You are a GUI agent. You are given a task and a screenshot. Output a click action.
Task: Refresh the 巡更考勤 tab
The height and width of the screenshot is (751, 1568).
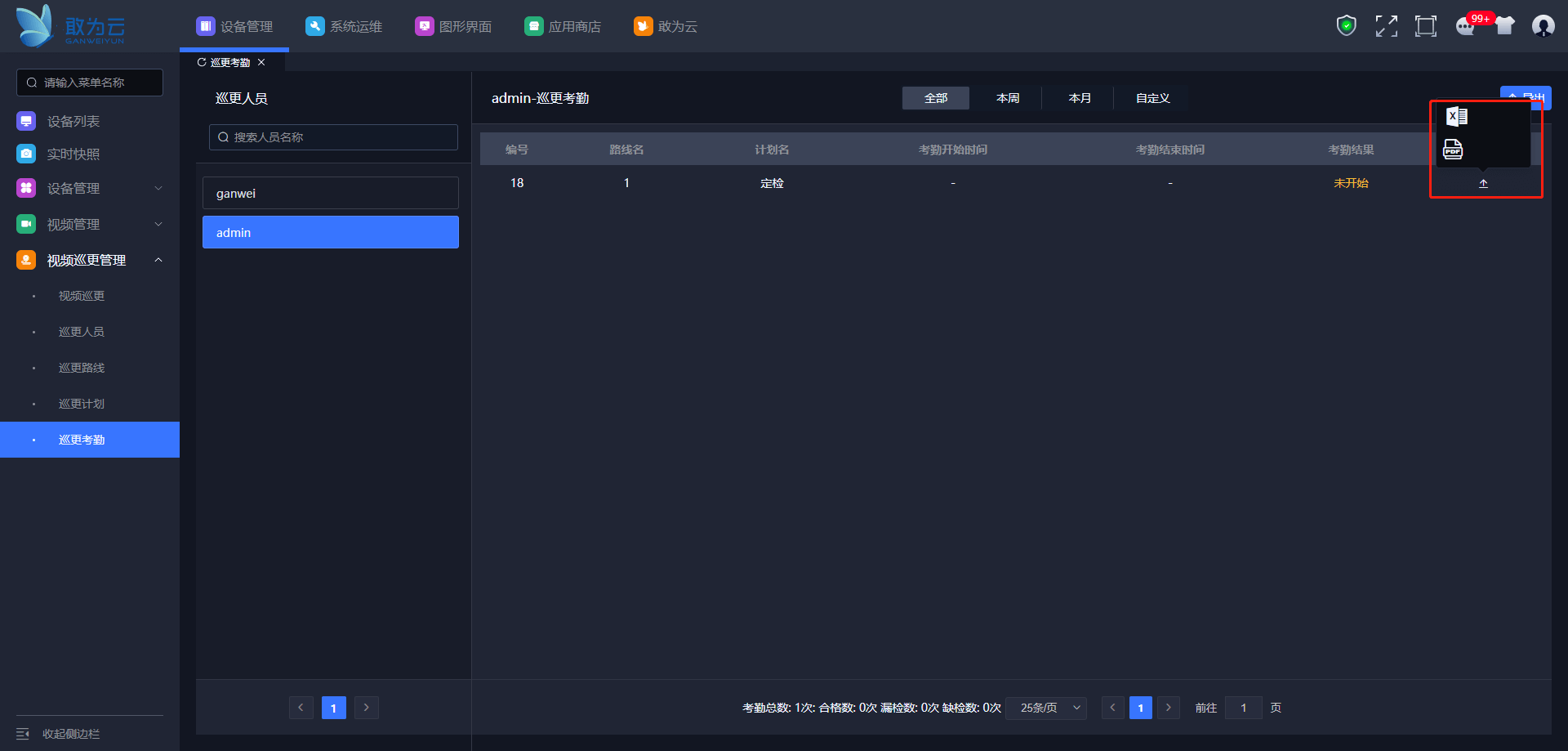(202, 62)
